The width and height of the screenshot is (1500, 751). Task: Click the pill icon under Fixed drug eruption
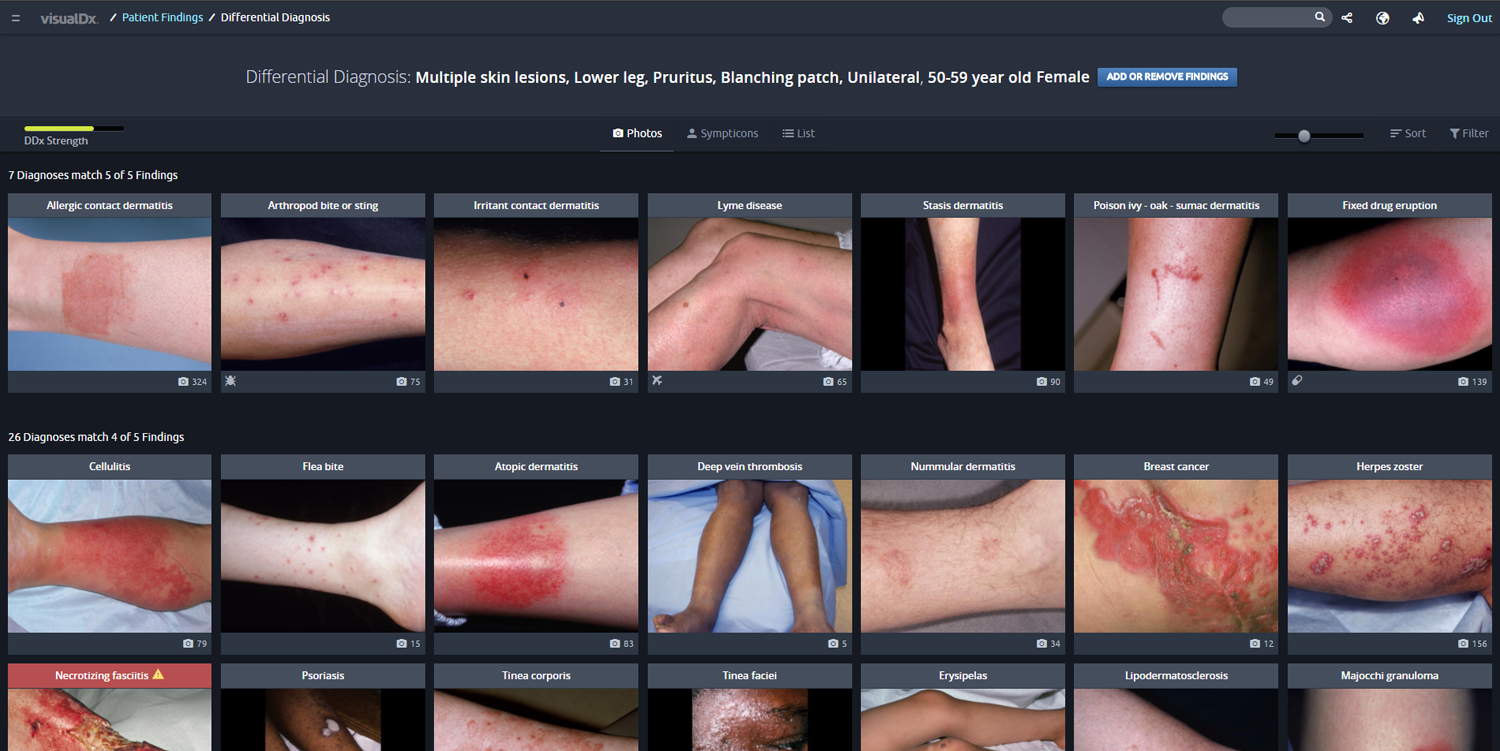tap(1297, 381)
